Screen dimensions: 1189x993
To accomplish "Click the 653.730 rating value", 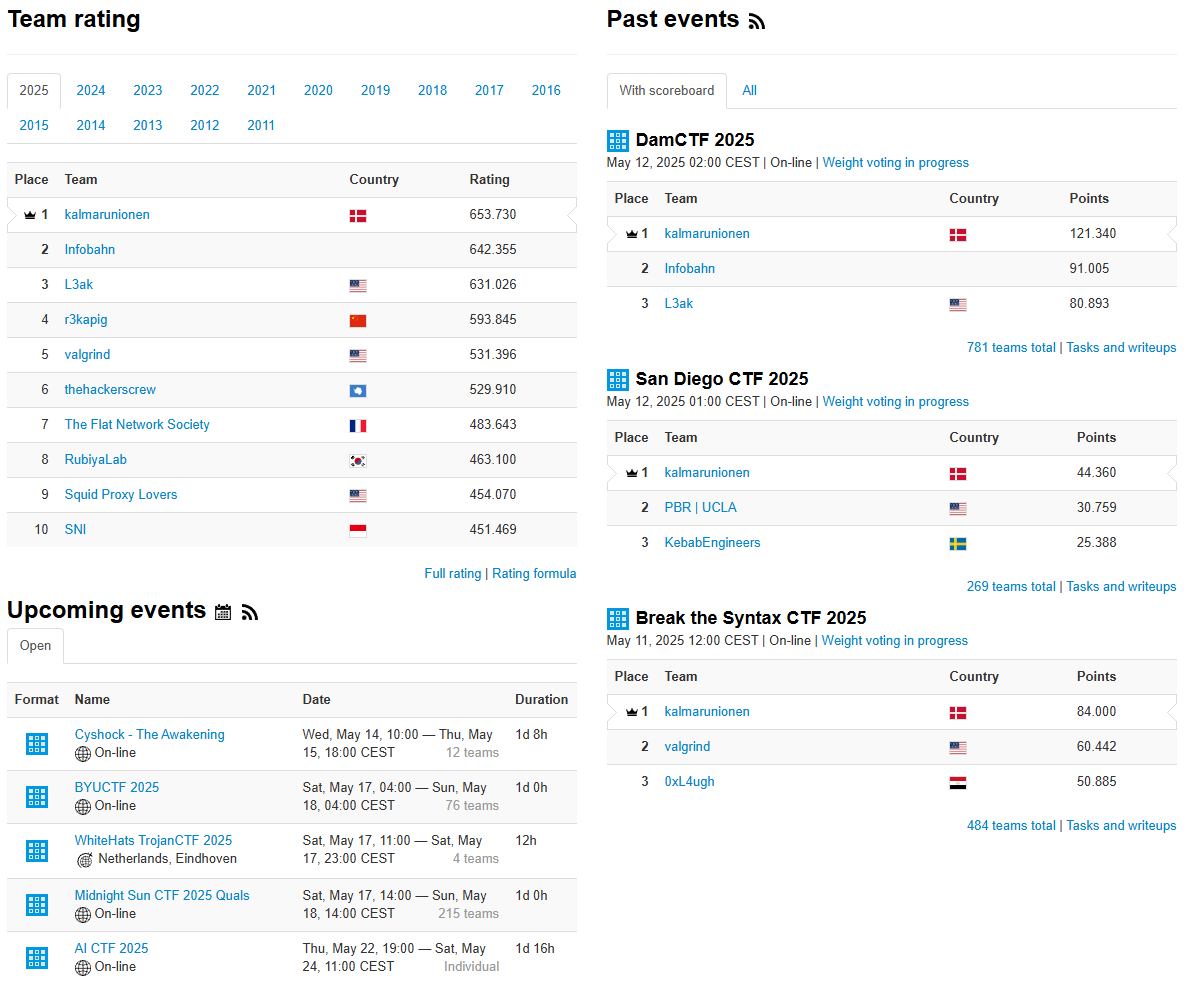I will (492, 215).
